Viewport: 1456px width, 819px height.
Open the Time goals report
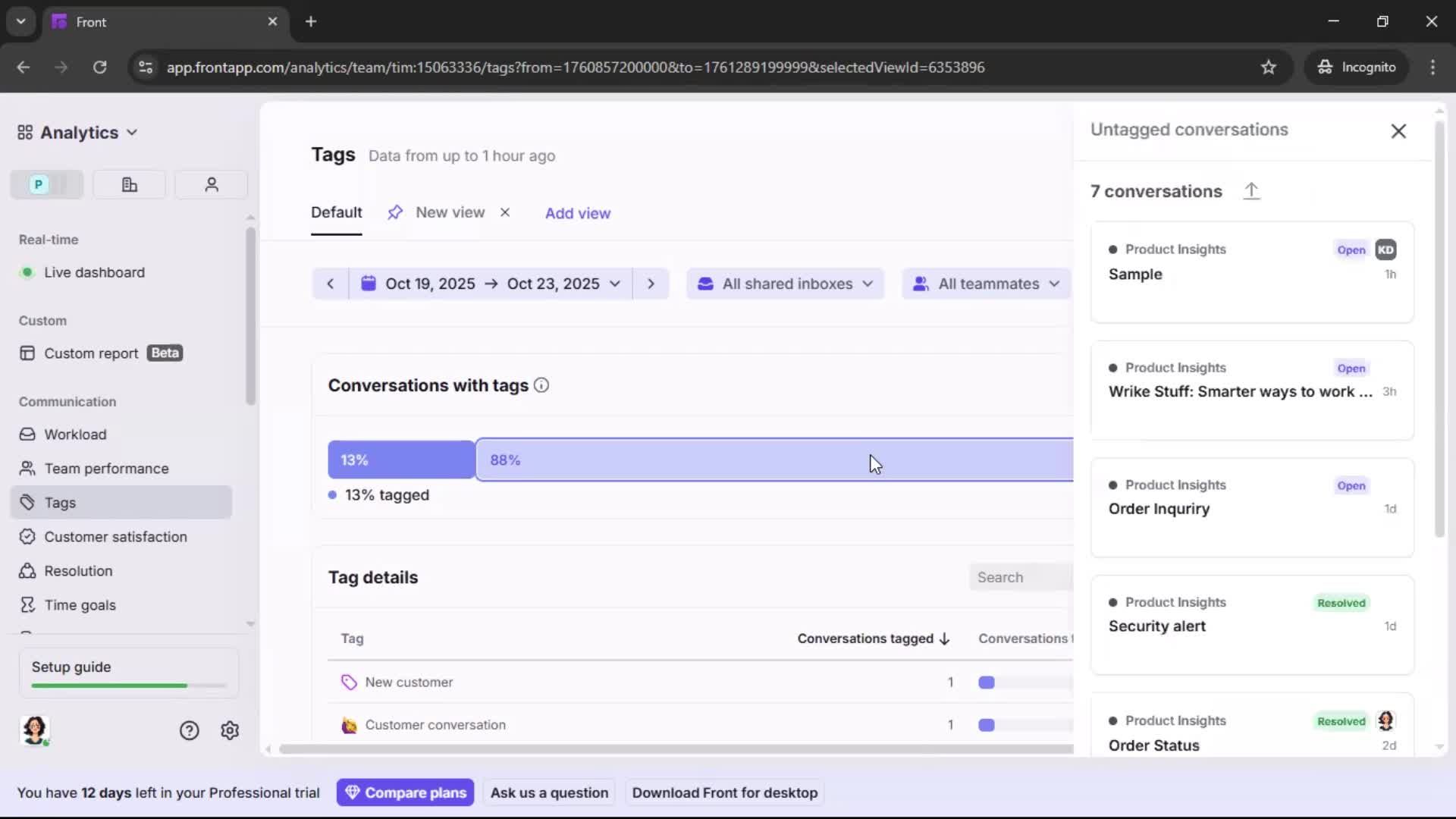[78, 604]
